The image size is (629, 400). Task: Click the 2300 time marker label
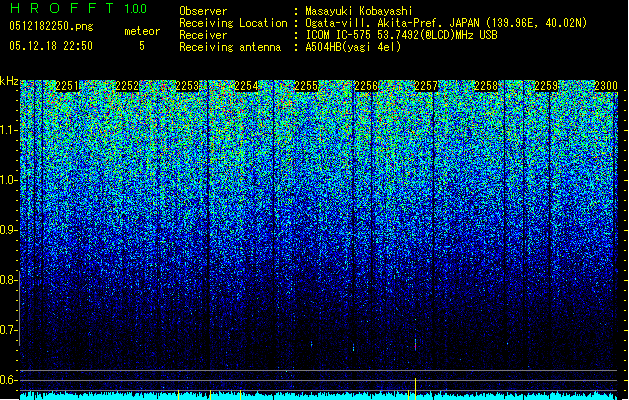click(x=606, y=86)
